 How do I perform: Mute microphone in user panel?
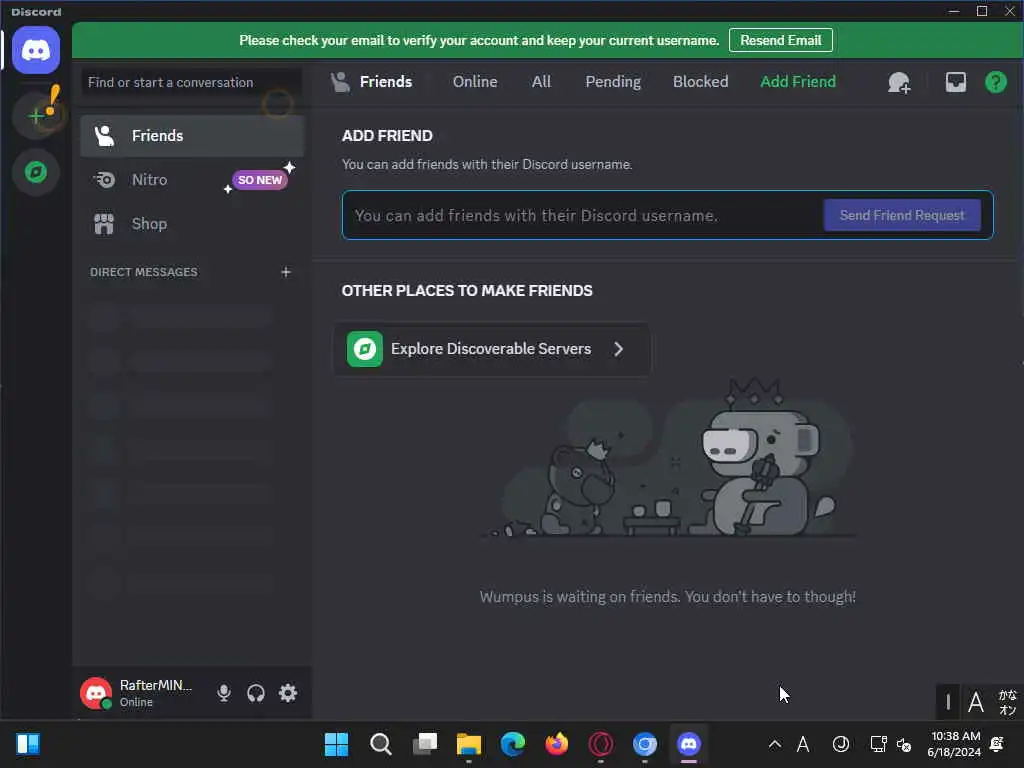tap(223, 693)
